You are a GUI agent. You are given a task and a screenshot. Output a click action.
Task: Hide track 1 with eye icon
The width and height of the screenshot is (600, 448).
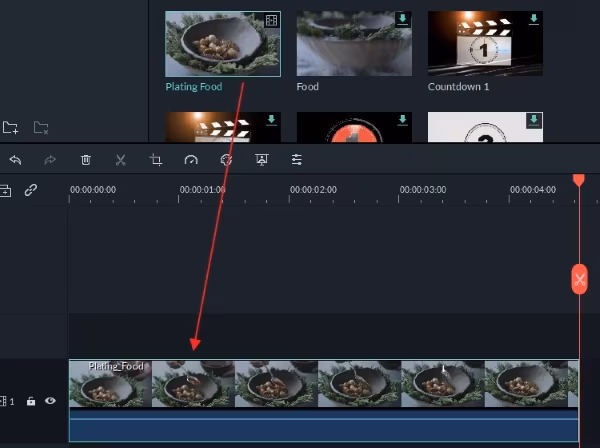coord(50,401)
